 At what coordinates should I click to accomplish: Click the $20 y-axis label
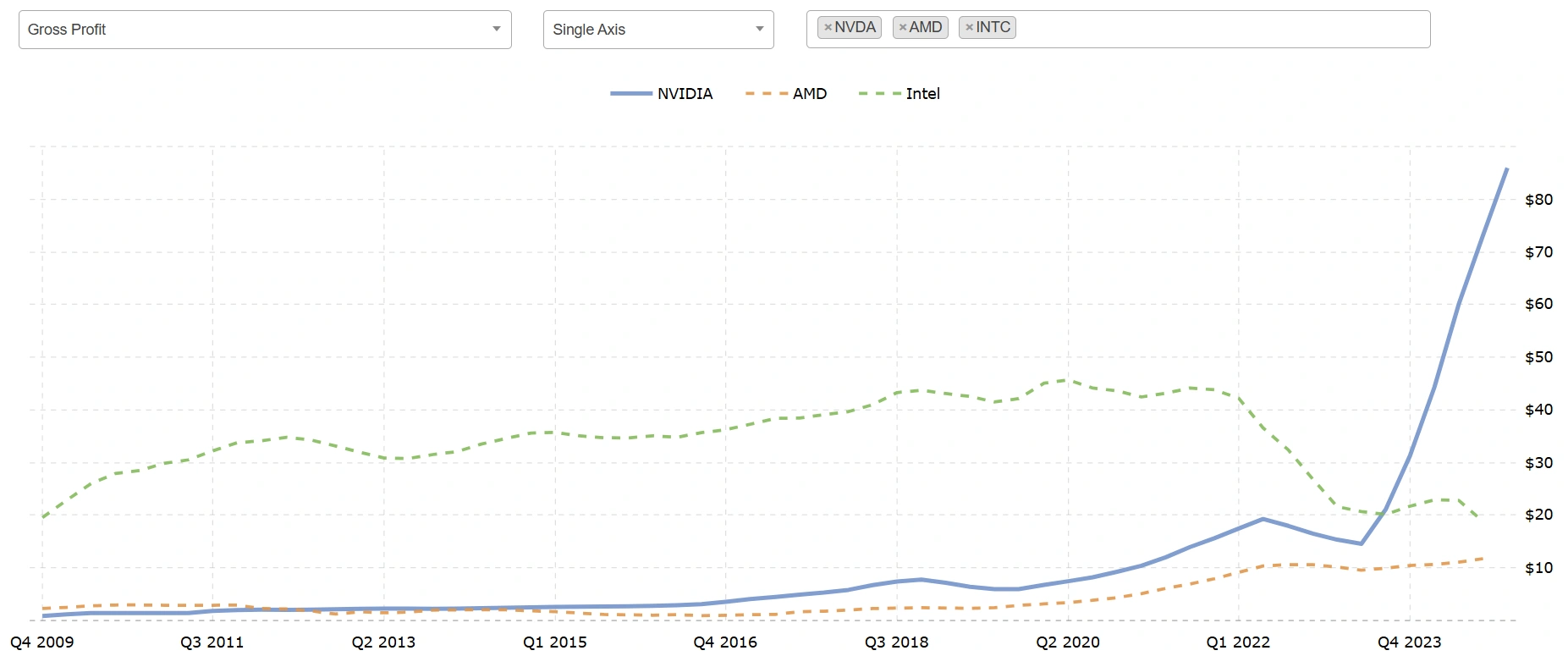(x=1539, y=515)
